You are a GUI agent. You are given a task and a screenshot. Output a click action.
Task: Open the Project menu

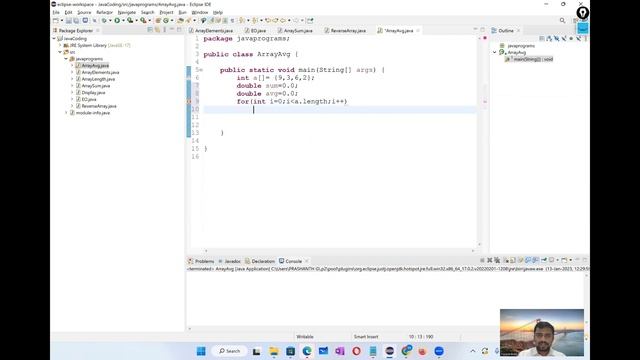click(x=166, y=13)
